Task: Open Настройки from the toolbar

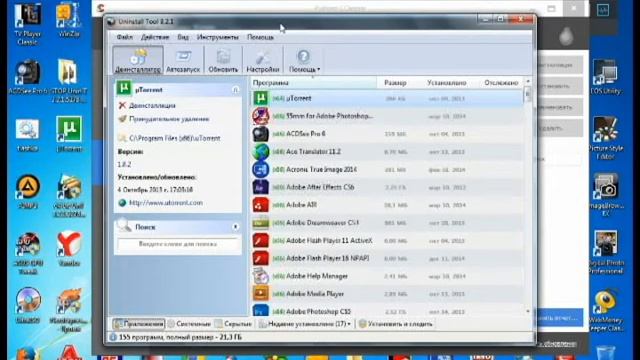Action: [262, 60]
